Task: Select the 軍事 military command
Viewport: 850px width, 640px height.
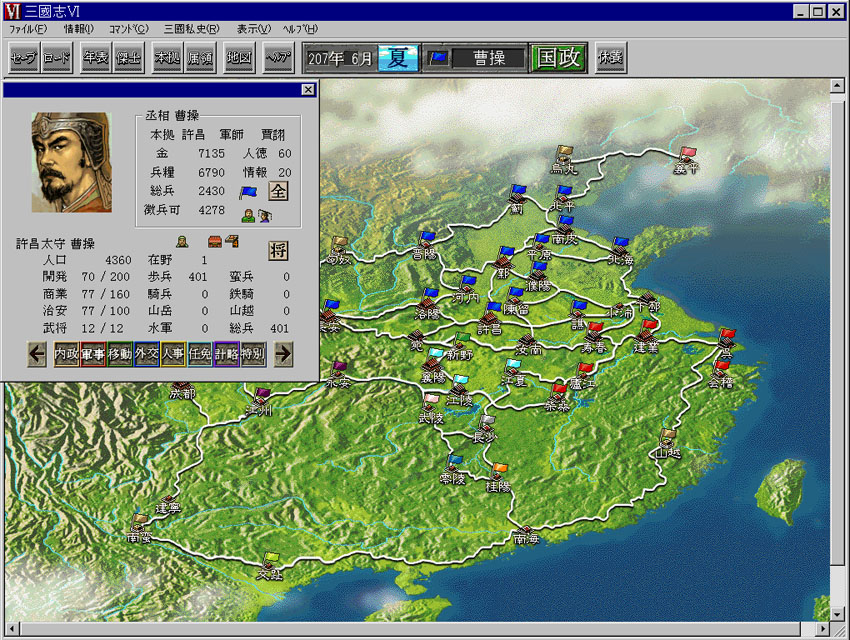Action: tap(93, 353)
